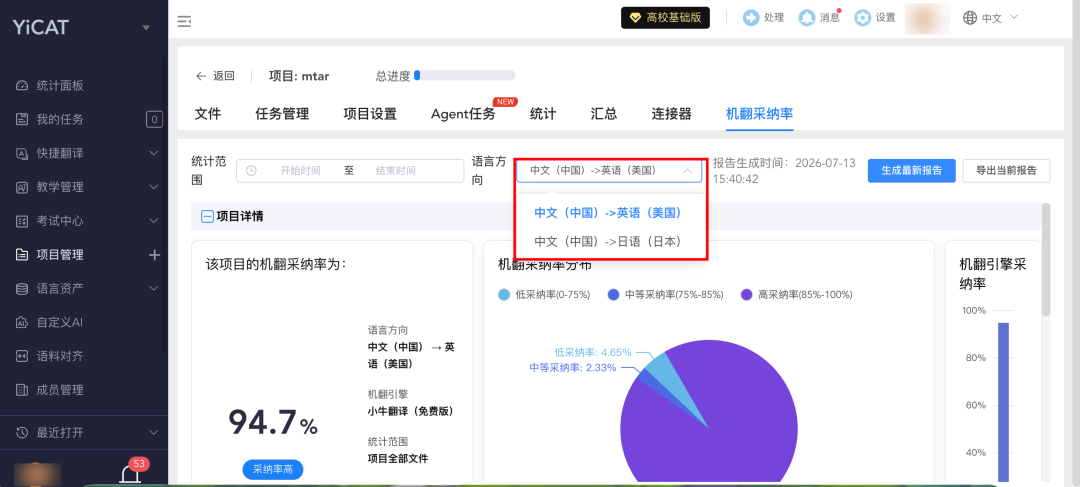Switch to the 任务管理 tab
Image resolution: width=1080 pixels, height=487 pixels.
click(282, 114)
